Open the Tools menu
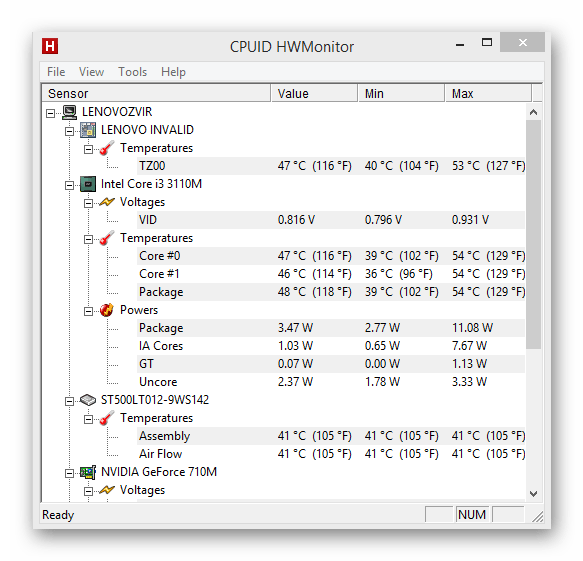The image size is (583, 561). [132, 72]
